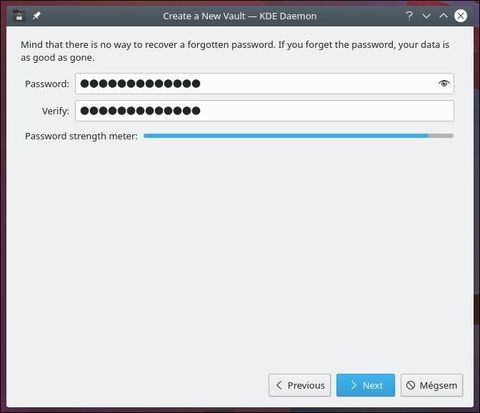
Task: Toggle the pin window icon
Action: [36, 16]
